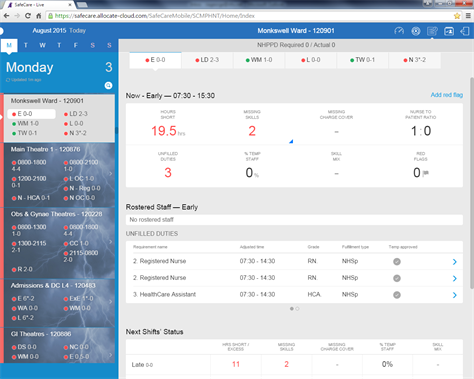This screenshot has height=379, width=474.
Task: Click the Add red flag link
Action: [447, 95]
